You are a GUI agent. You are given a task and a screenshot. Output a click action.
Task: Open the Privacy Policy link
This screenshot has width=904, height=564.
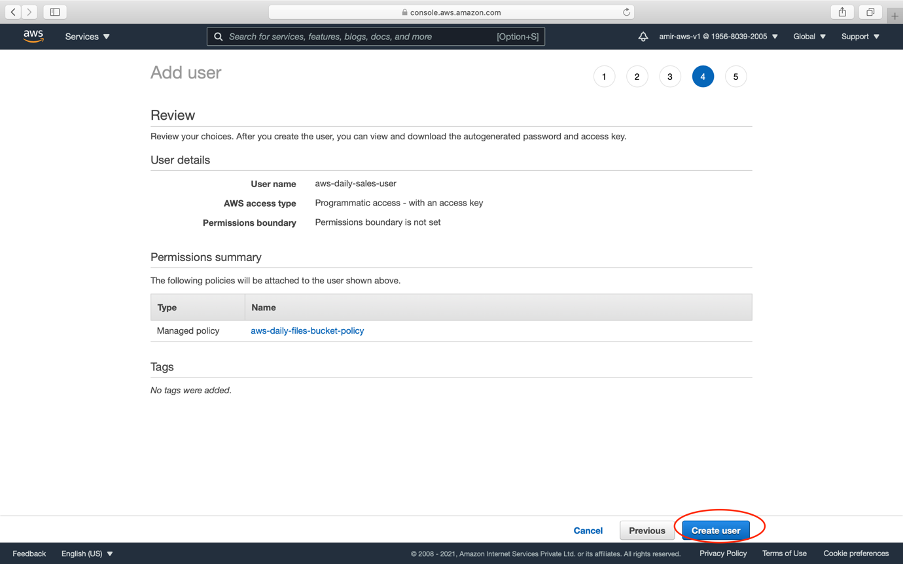pyautogui.click(x=723, y=554)
